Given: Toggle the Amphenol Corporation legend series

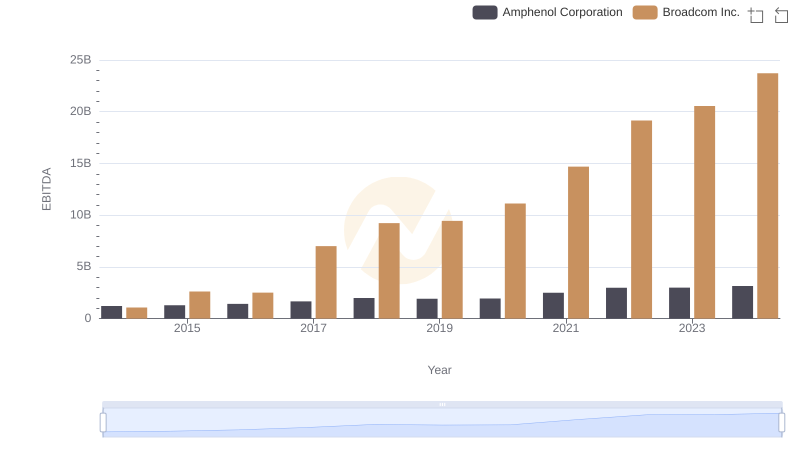Looking at the screenshot, I should [547, 12].
